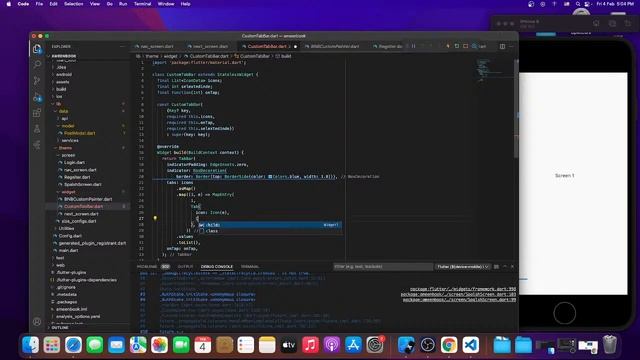Click the green restart debug icon

[457, 46]
